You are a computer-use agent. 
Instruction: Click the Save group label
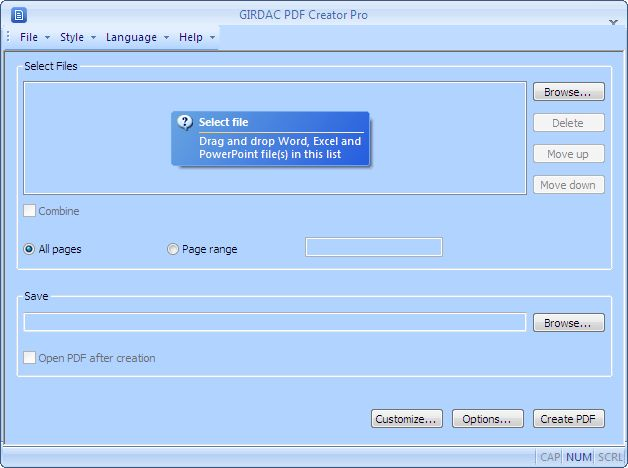pos(36,296)
